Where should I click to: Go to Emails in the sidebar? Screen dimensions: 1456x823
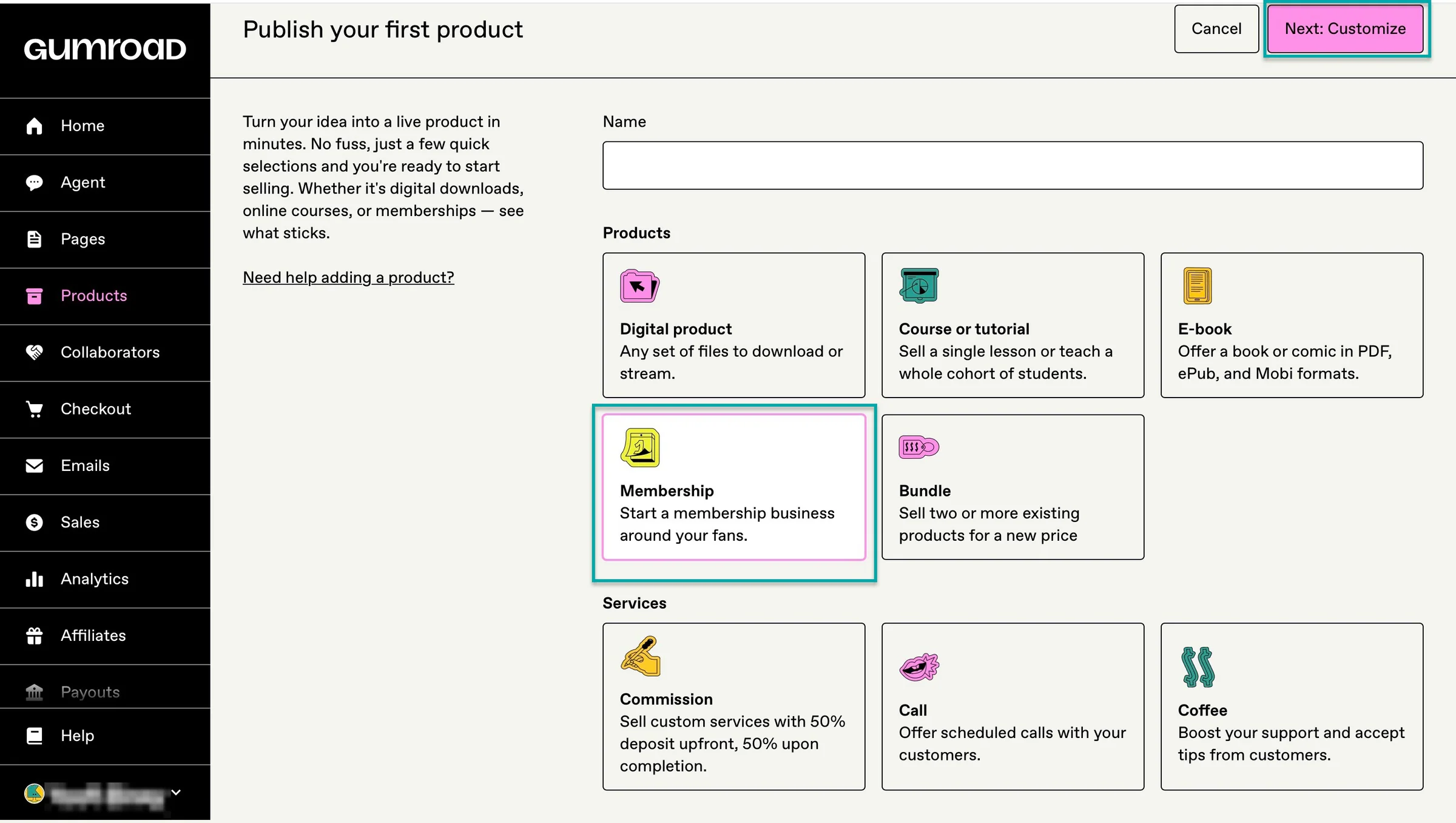click(105, 466)
